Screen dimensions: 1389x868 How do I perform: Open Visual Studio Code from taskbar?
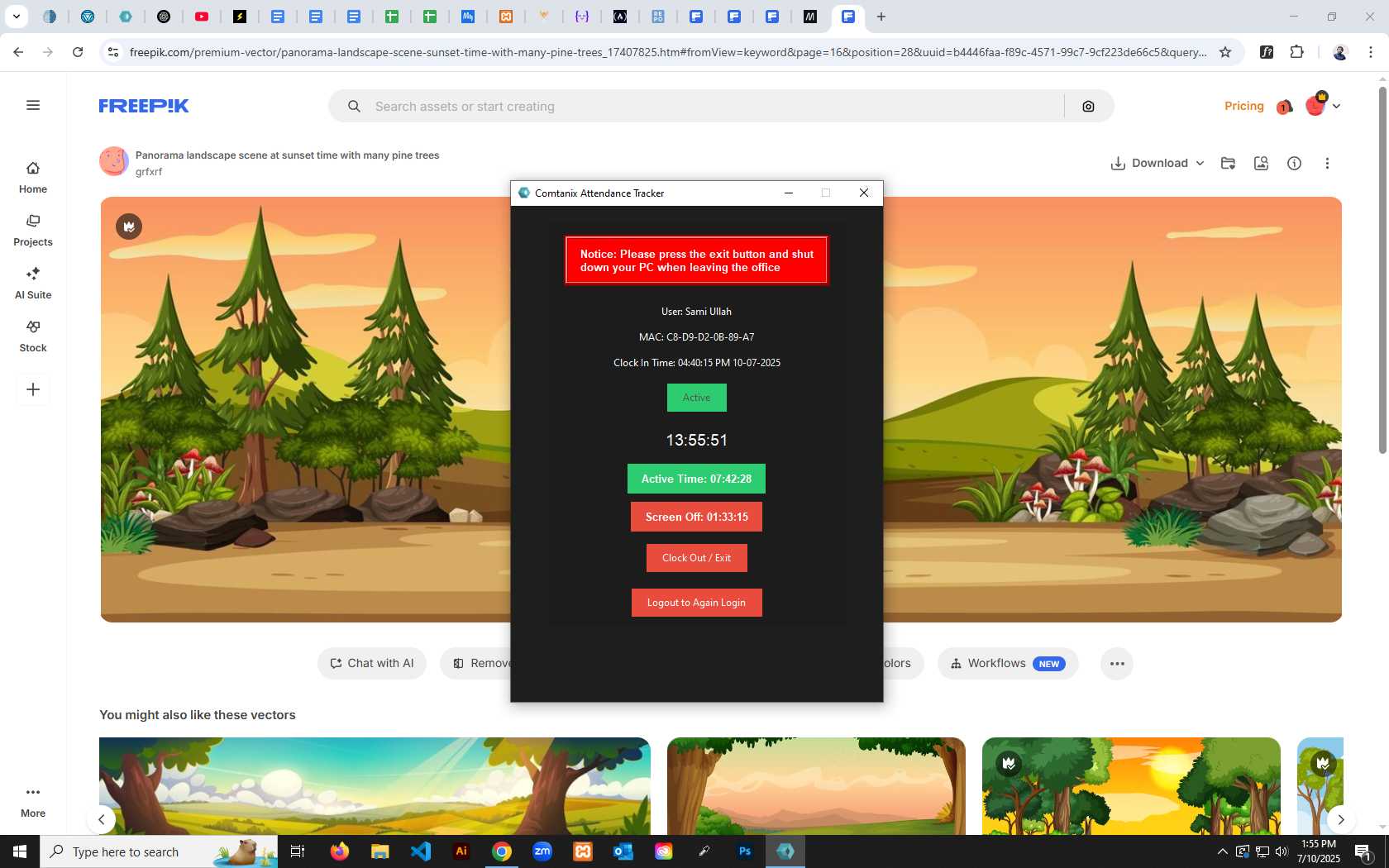421,851
